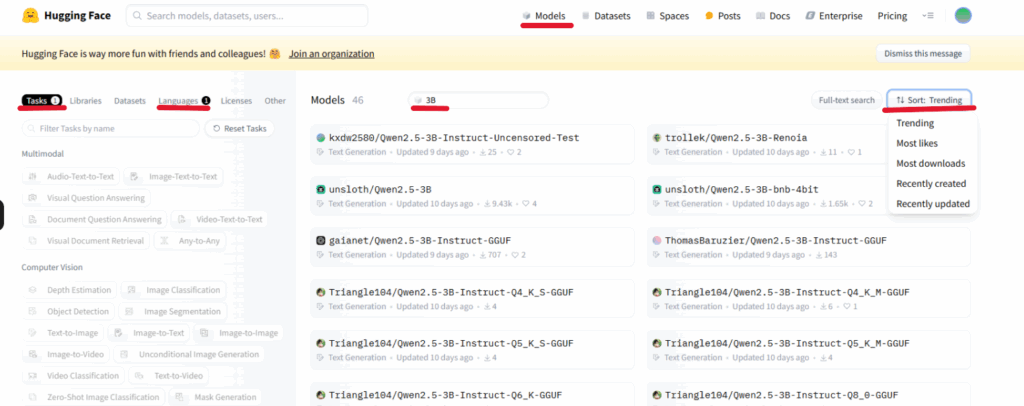The height and width of the screenshot is (406, 1024).
Task: Open the user profile avatar menu
Action: coord(963,16)
